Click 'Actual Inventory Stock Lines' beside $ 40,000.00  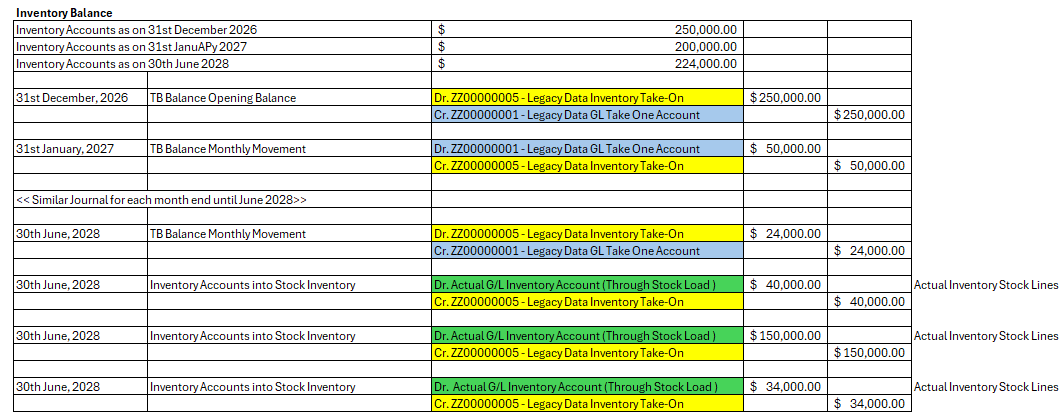(x=986, y=285)
